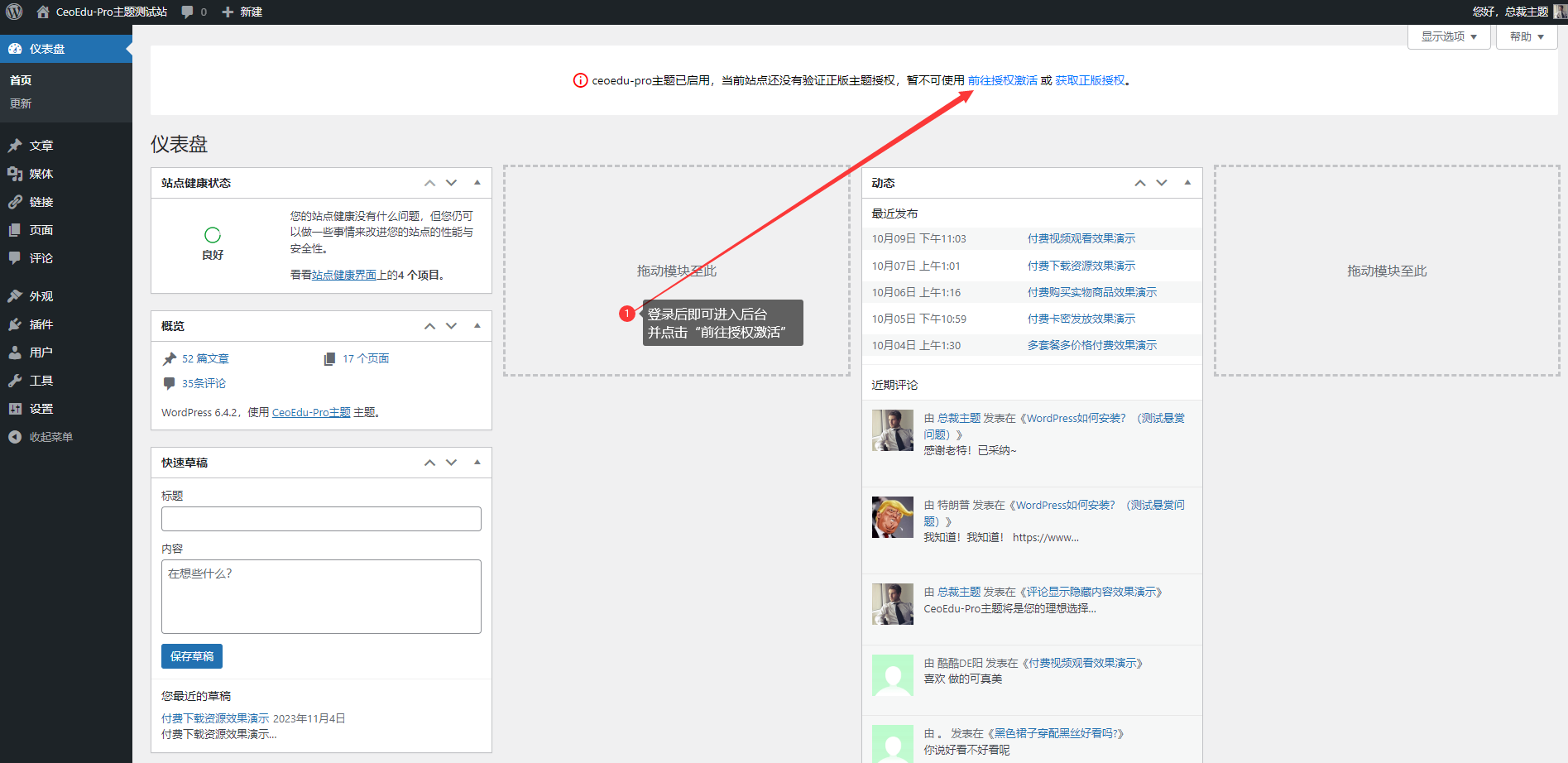
Task: Move 快速草稿 panel up
Action: pyautogui.click(x=429, y=463)
